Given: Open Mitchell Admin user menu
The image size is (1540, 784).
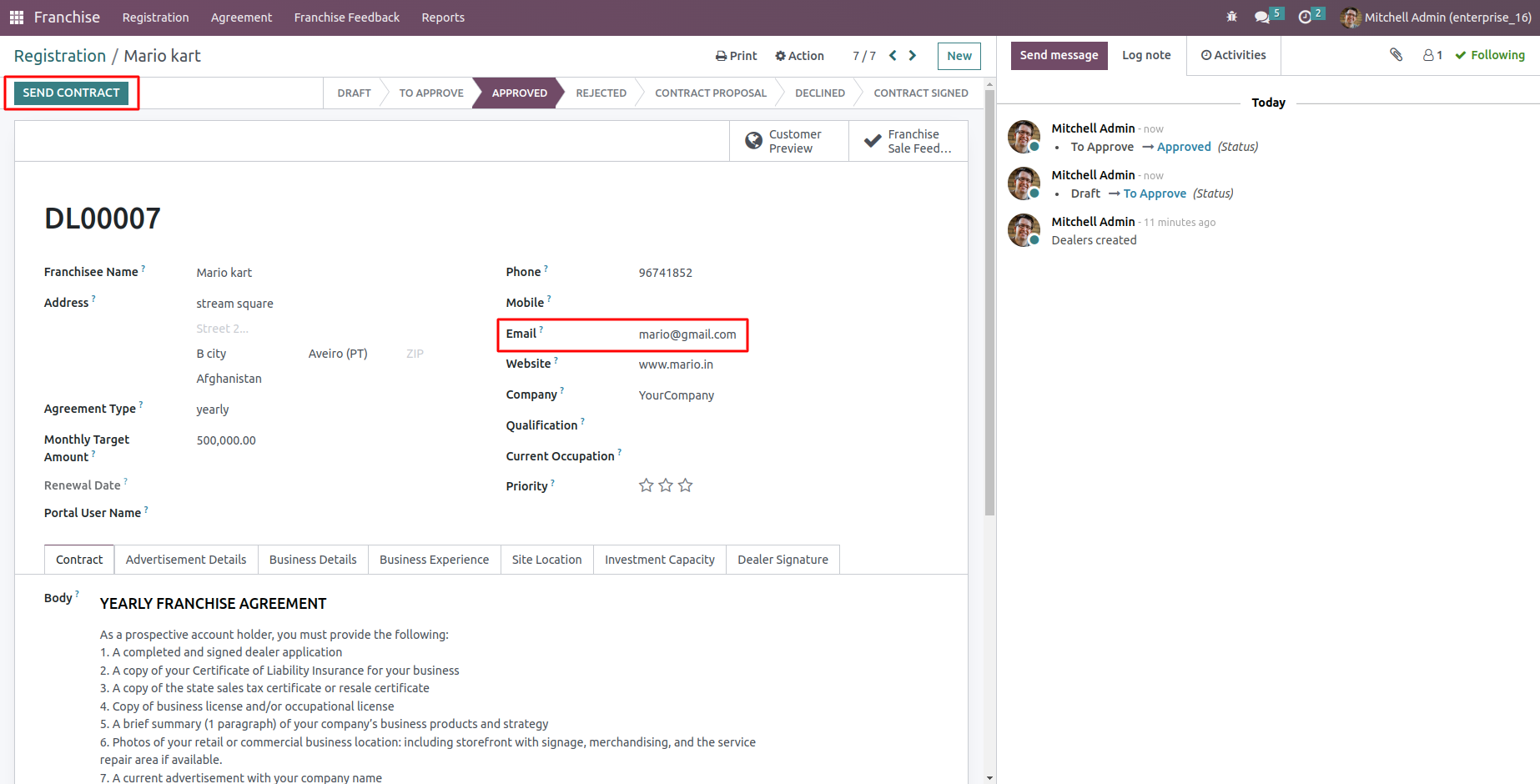Looking at the screenshot, I should tap(1436, 18).
